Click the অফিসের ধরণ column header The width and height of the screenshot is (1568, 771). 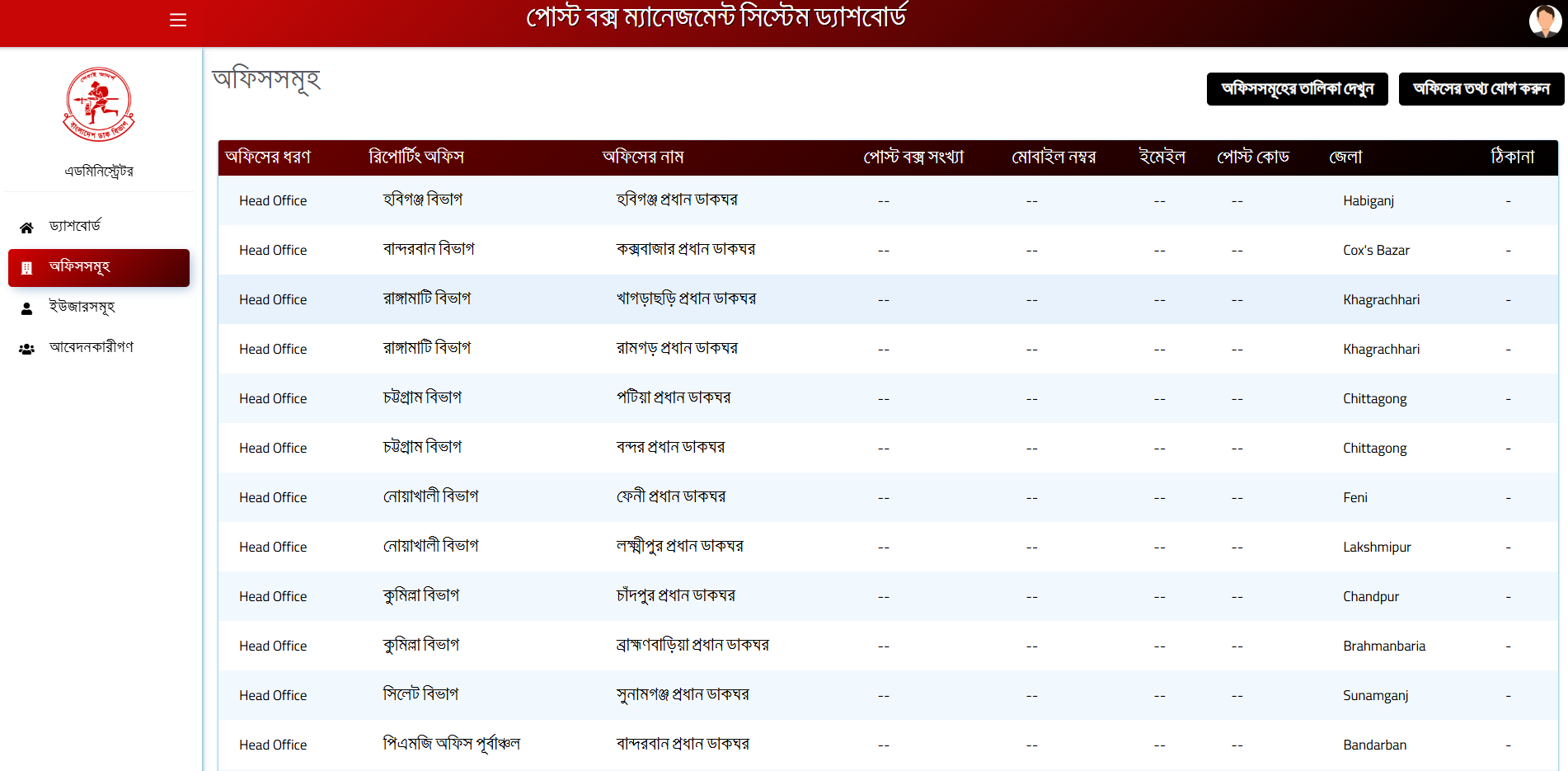point(267,157)
